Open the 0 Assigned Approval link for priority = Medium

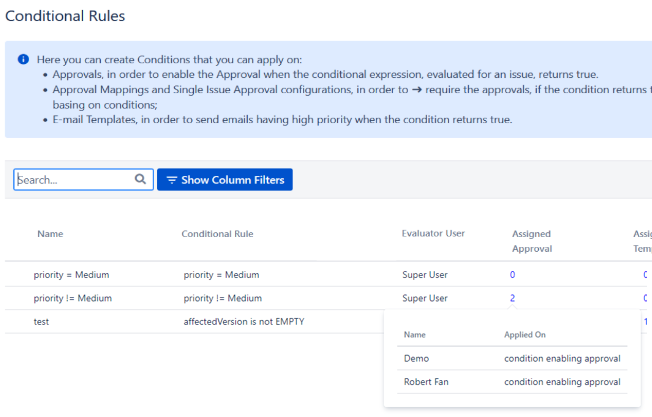point(513,274)
